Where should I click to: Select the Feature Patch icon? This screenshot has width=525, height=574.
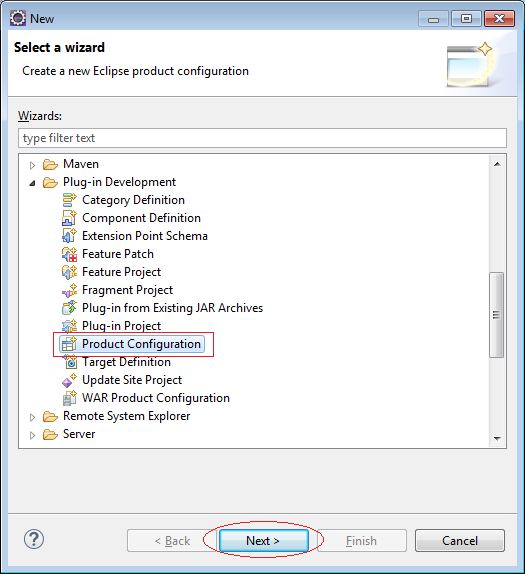coord(69,254)
